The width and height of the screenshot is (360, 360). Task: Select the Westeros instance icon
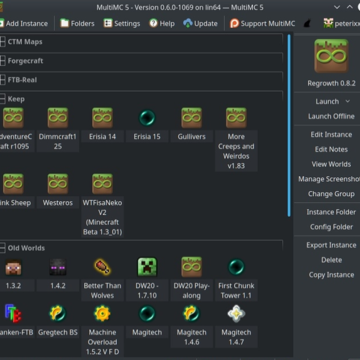(58, 184)
